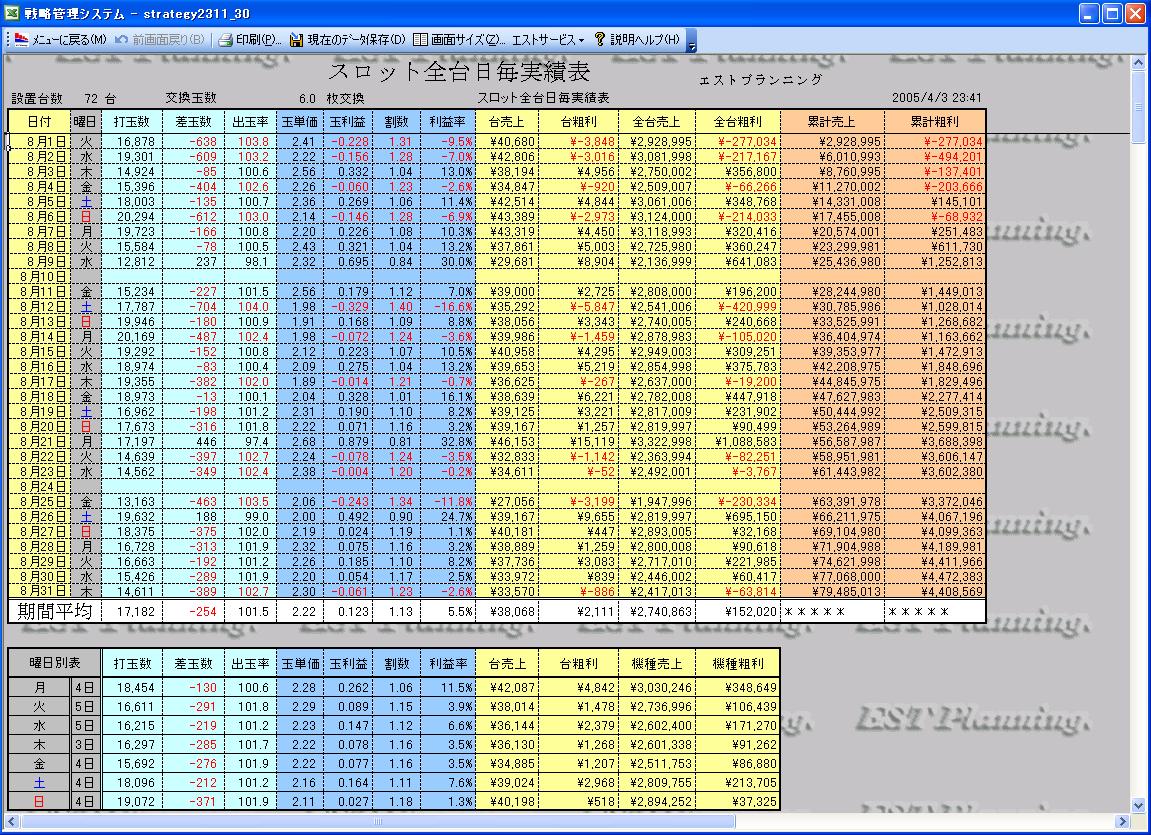Maximize the strategy2311_30 window

pos(1113,13)
